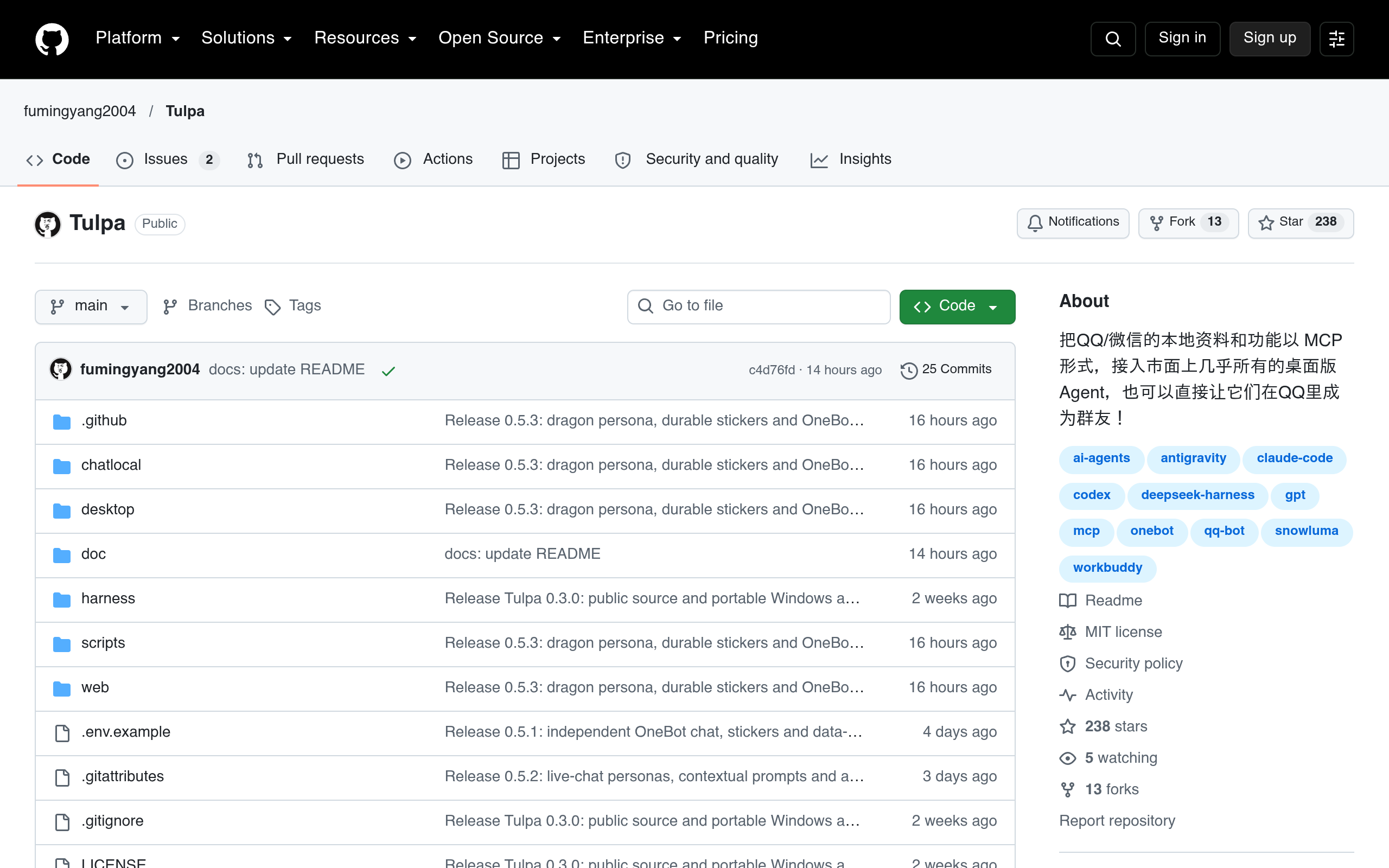Switch to the Pull requests tab
The width and height of the screenshot is (1389, 868).
[x=305, y=159]
